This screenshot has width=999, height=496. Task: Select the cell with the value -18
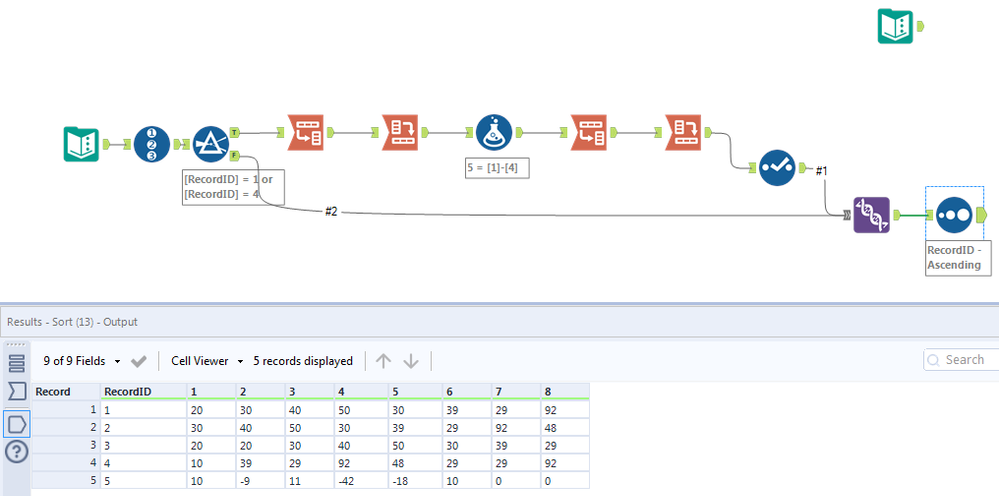(413, 480)
